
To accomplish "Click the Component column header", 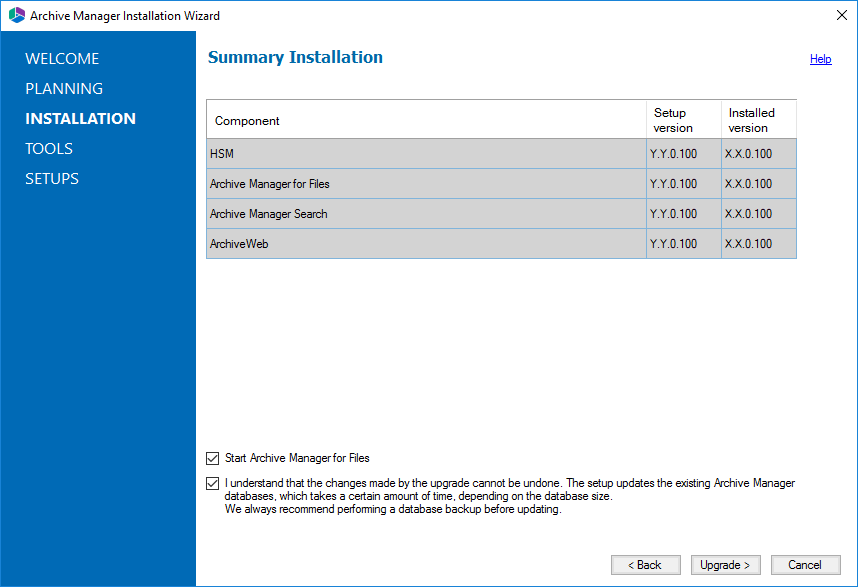I will 425,120.
